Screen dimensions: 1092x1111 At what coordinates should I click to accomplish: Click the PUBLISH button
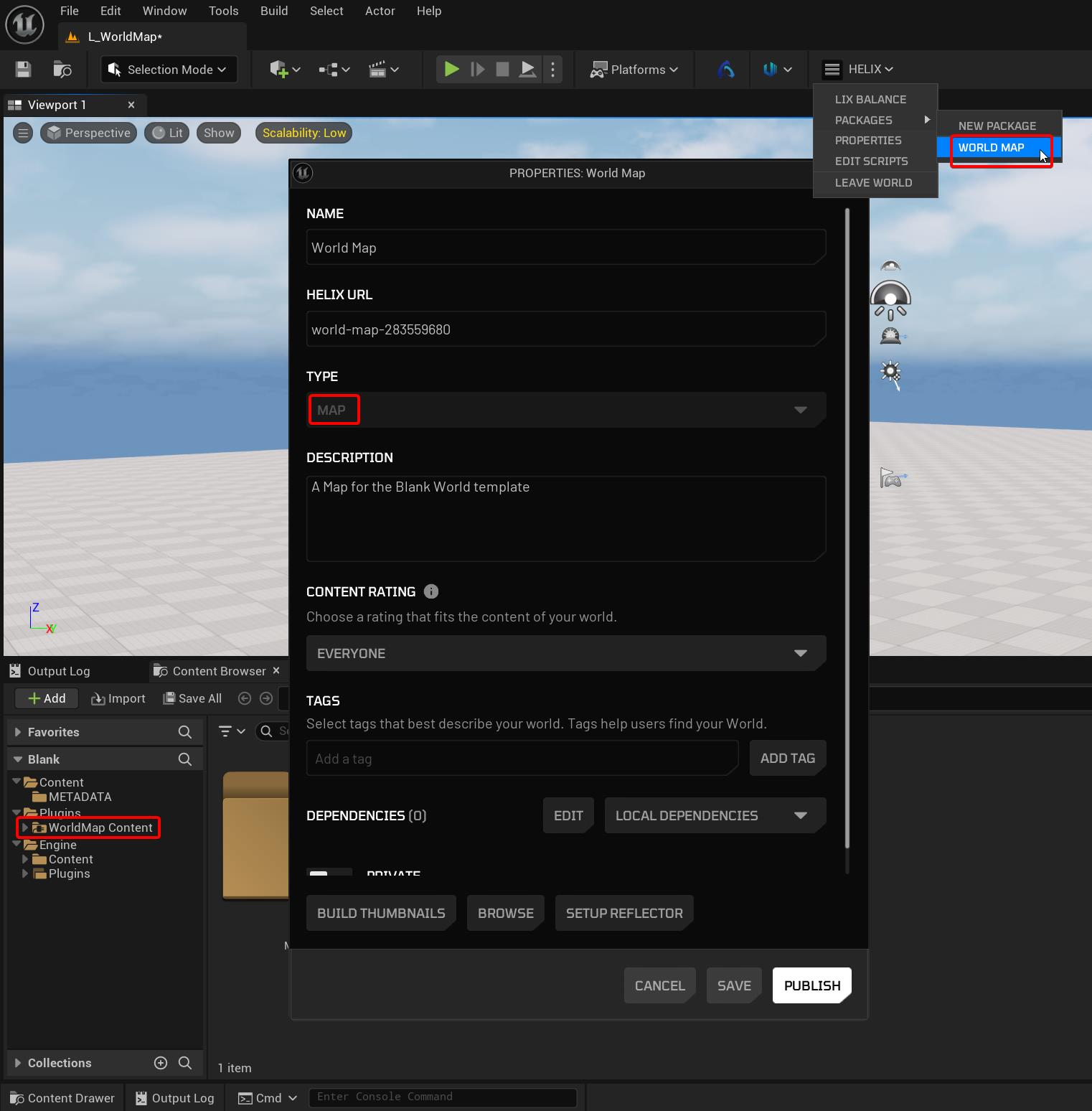(x=811, y=985)
